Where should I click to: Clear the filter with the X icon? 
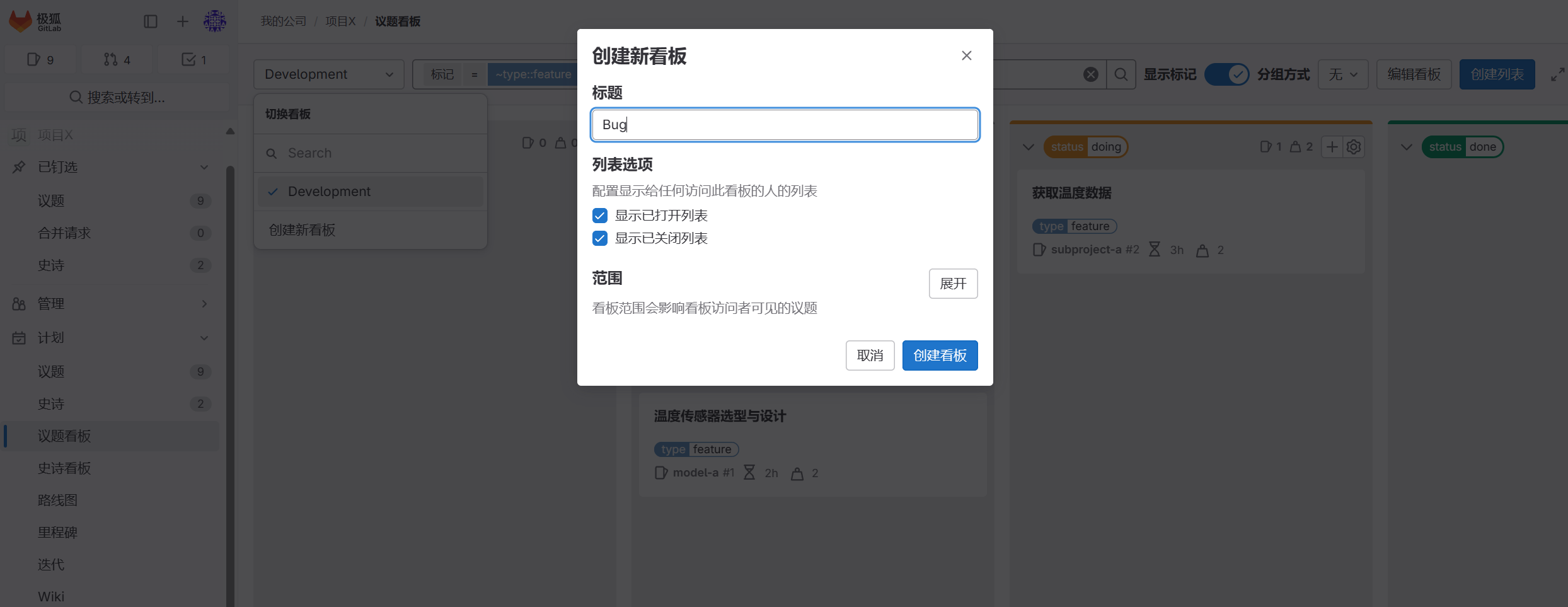(x=1091, y=74)
